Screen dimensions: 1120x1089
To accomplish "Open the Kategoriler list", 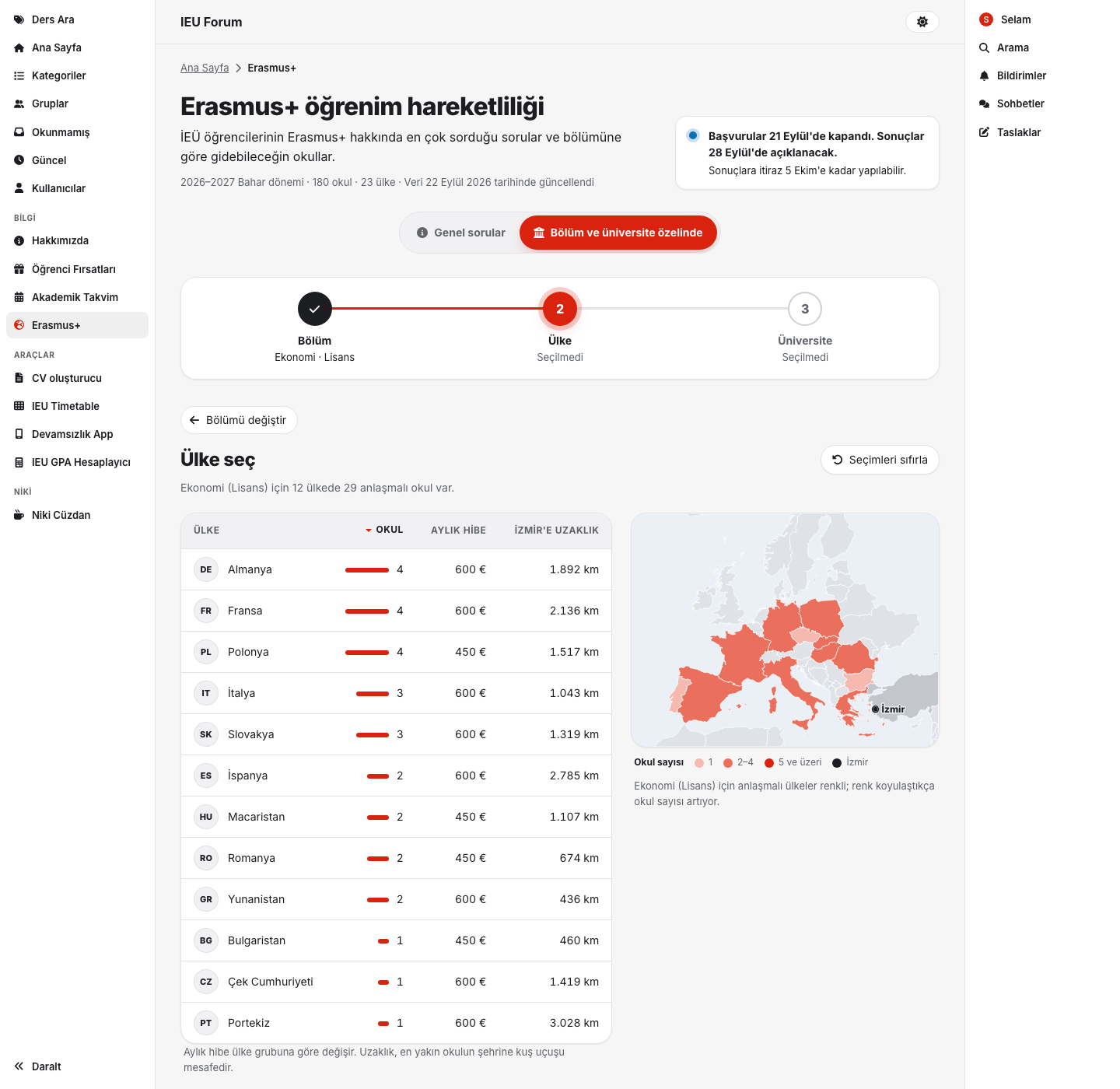I will tap(77, 75).
